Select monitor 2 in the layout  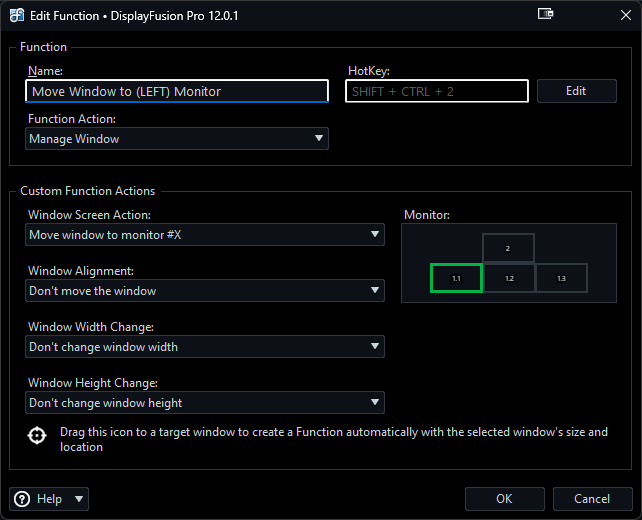508,248
